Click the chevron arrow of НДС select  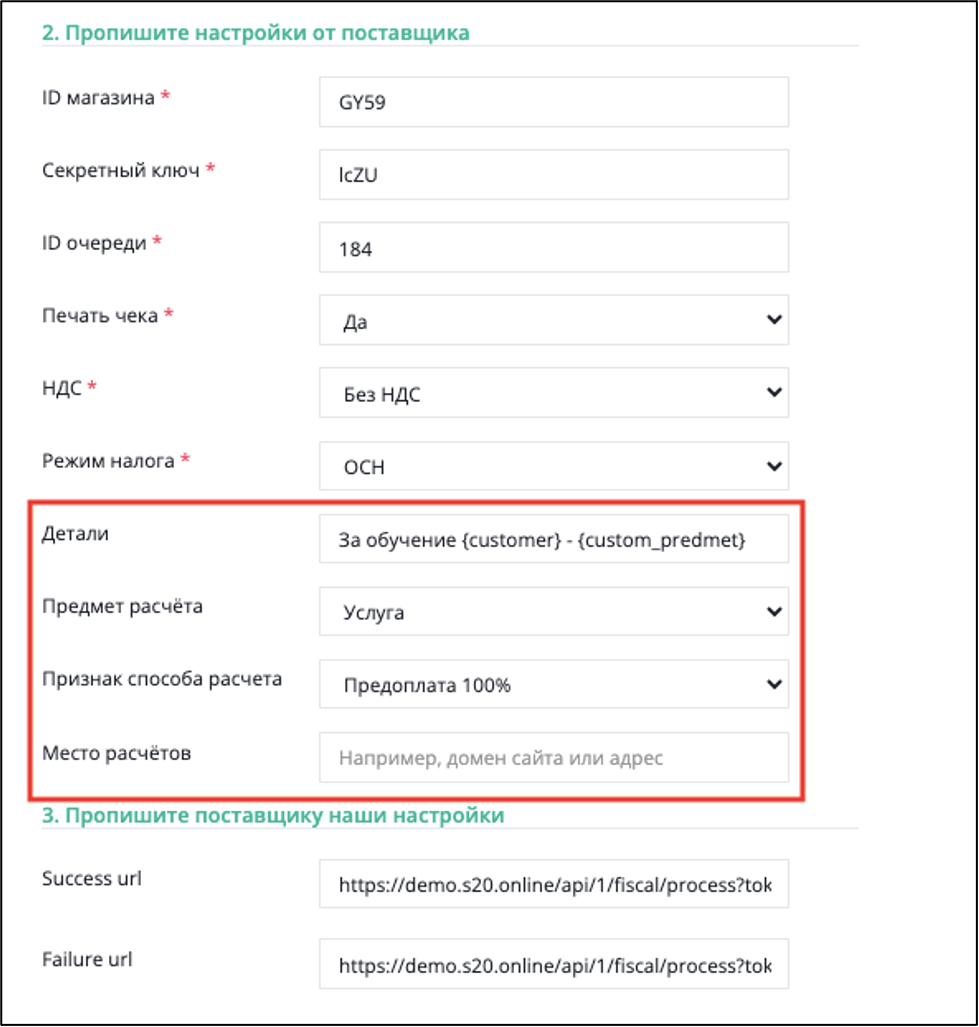click(x=774, y=393)
